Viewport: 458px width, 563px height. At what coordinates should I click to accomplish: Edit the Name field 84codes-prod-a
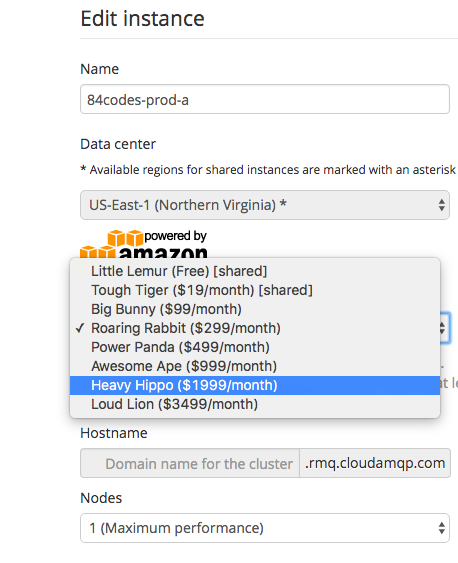[x=265, y=99]
